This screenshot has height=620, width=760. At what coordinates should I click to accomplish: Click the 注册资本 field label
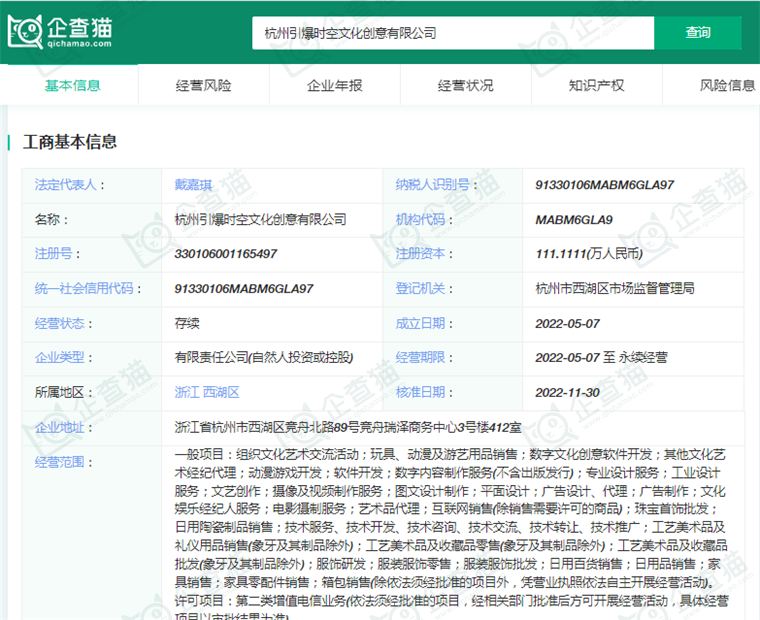point(420,254)
